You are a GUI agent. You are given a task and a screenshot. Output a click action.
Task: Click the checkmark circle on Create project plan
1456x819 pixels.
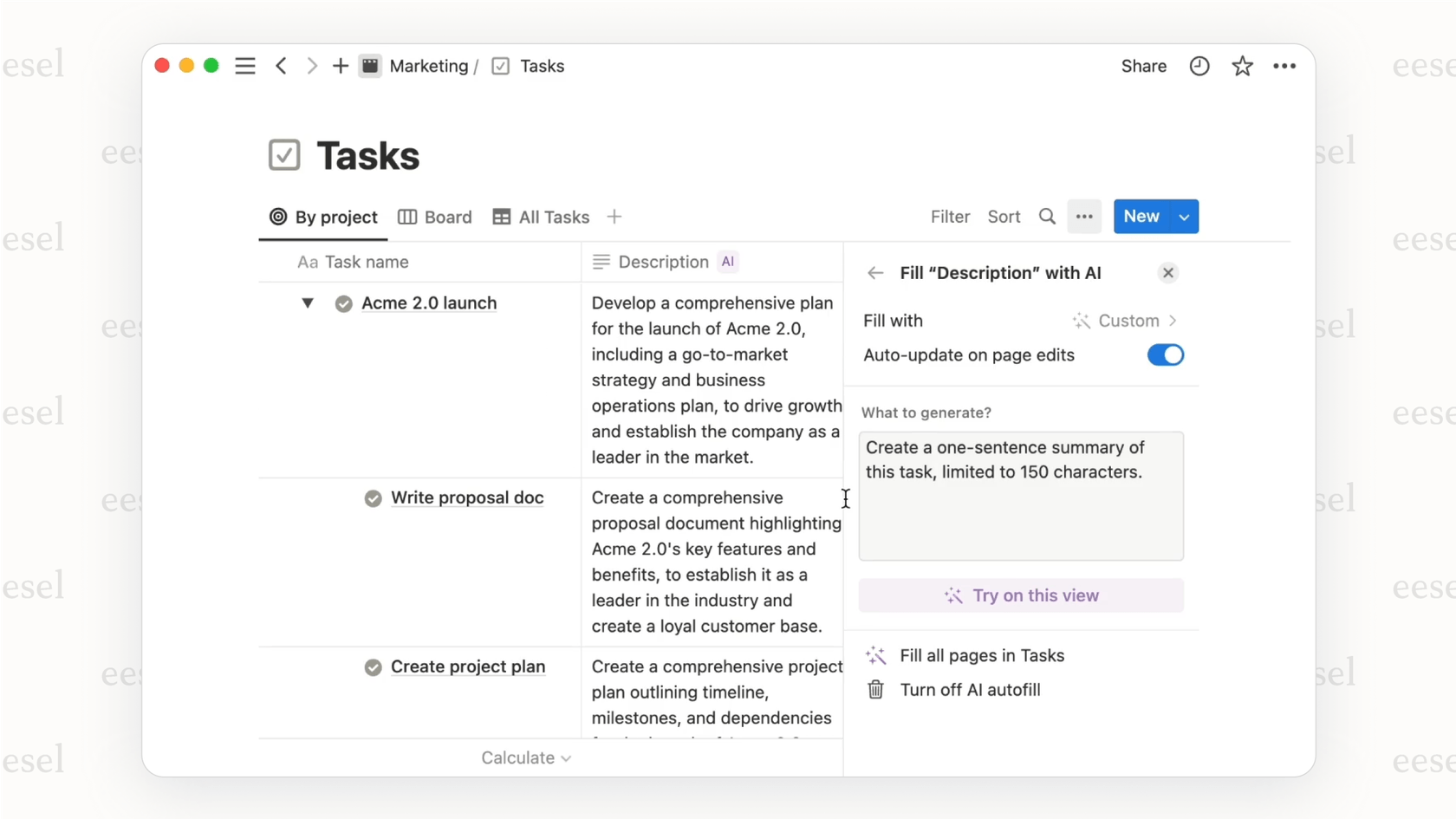tap(373, 666)
